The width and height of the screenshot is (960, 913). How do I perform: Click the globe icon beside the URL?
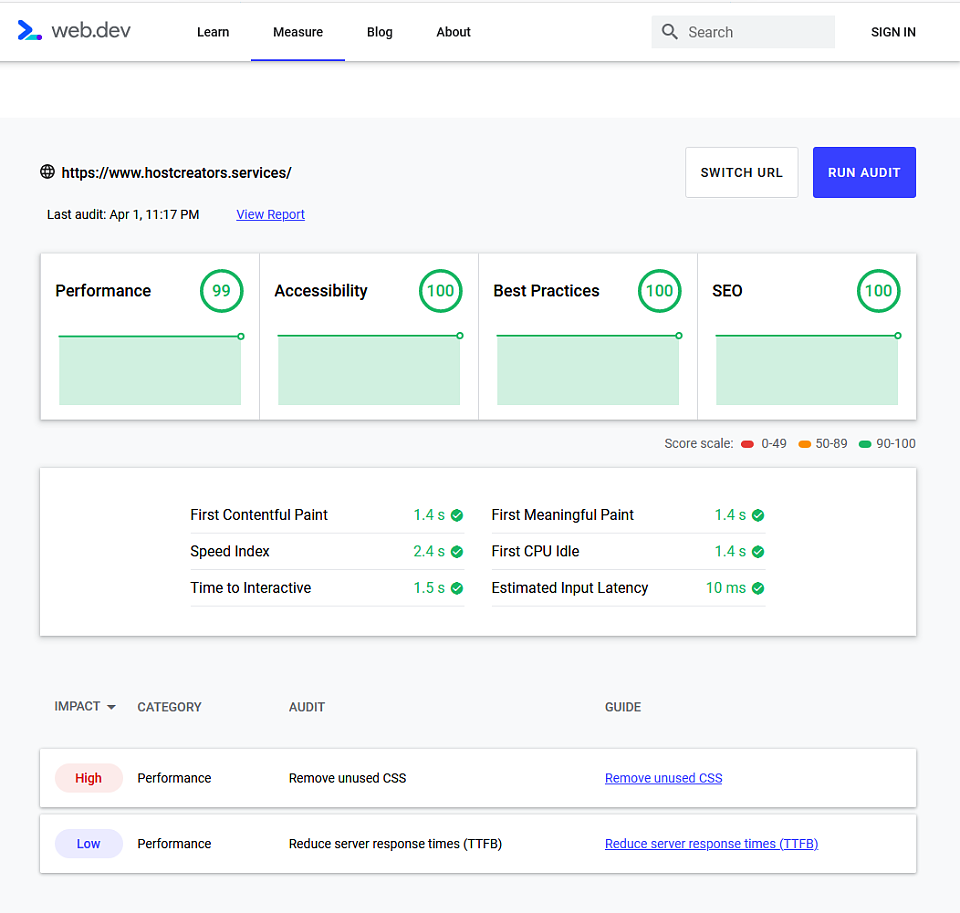pyautogui.click(x=47, y=172)
